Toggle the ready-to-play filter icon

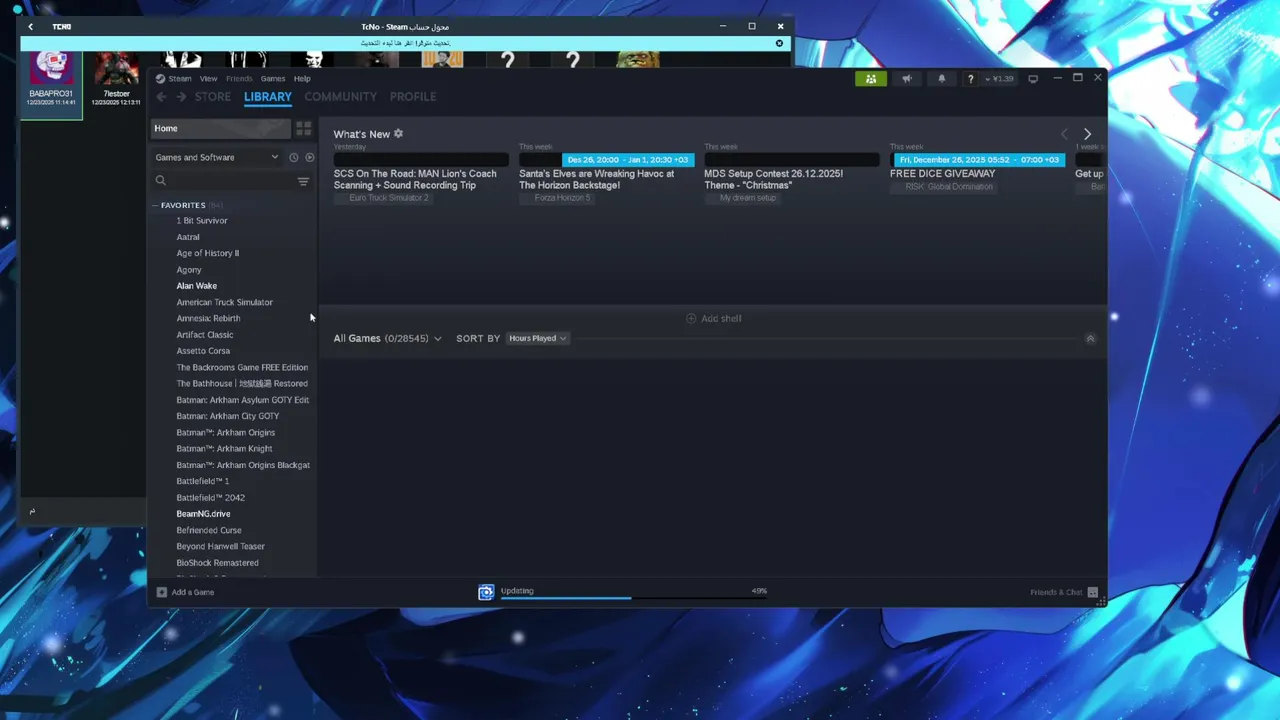[x=309, y=157]
